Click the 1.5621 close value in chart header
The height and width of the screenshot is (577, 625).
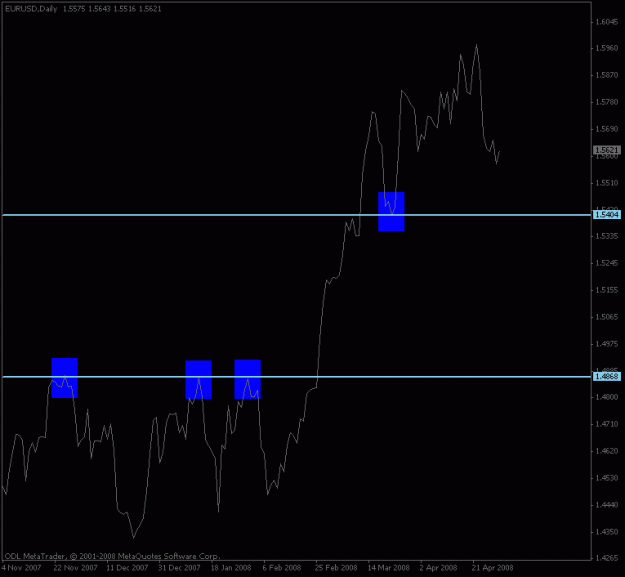(150, 9)
